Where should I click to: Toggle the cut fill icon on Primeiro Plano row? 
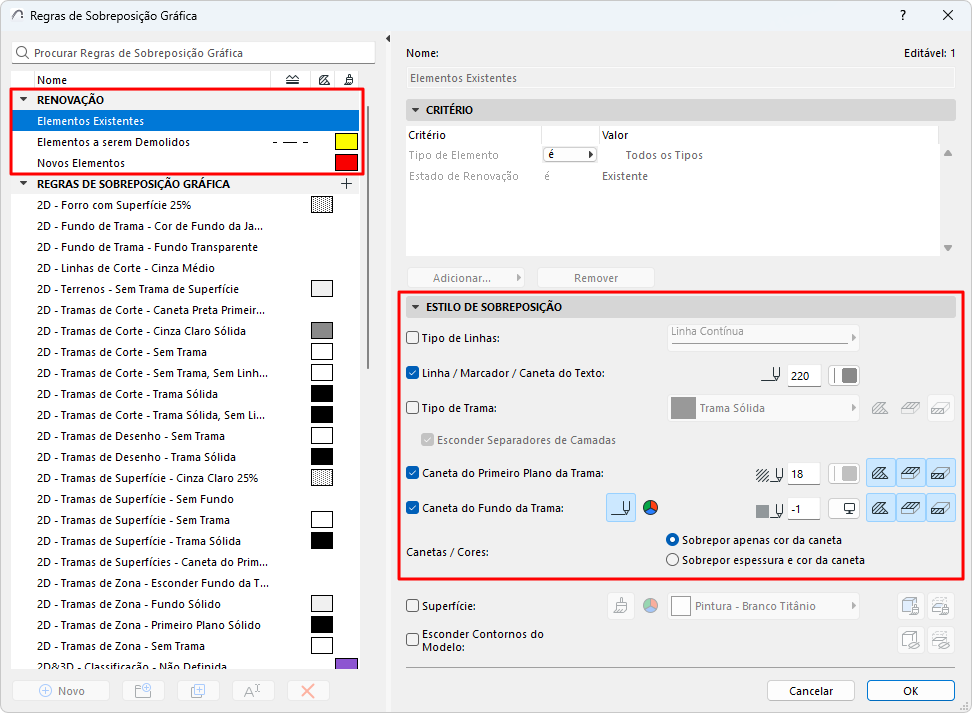point(880,473)
